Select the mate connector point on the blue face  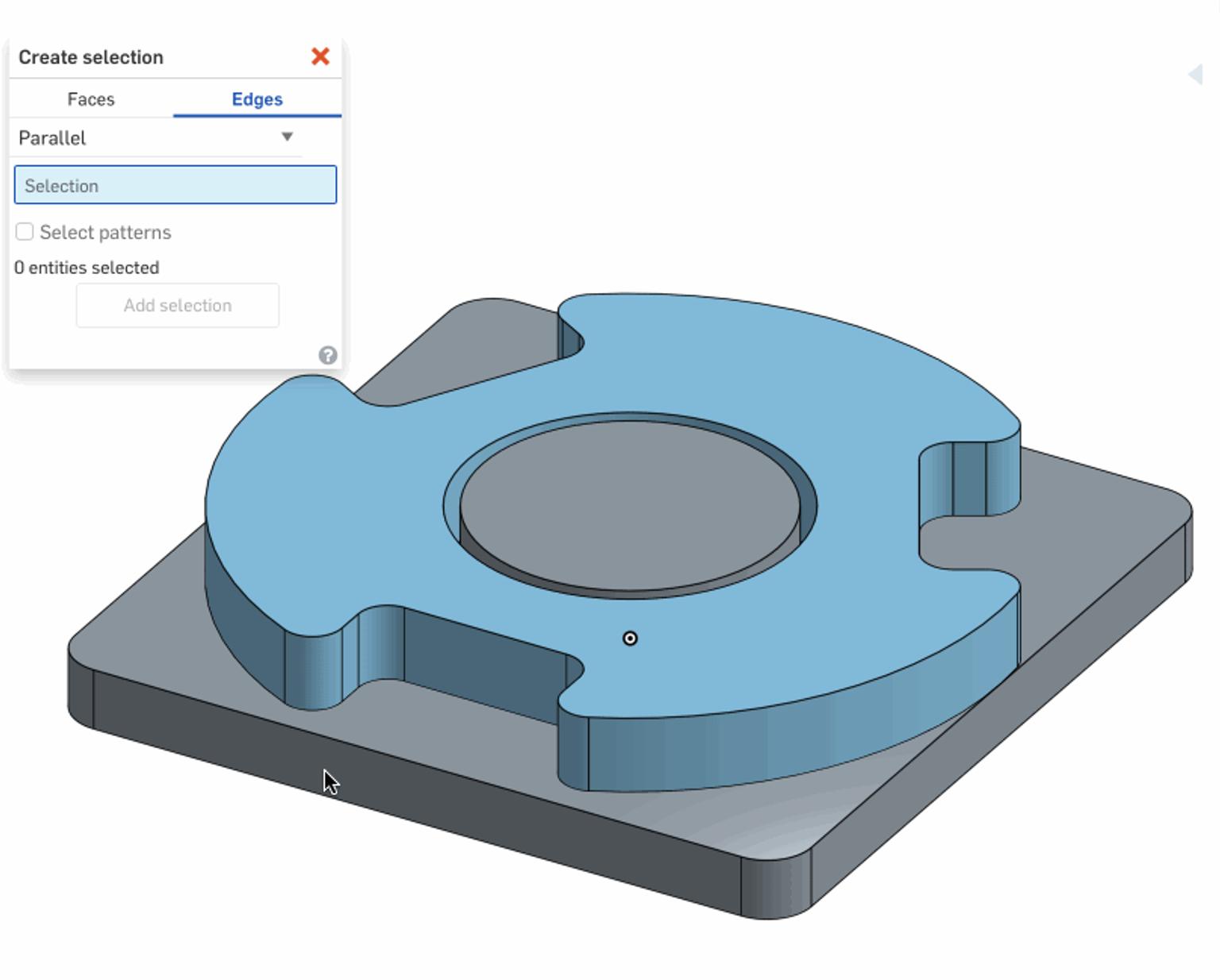(x=630, y=639)
